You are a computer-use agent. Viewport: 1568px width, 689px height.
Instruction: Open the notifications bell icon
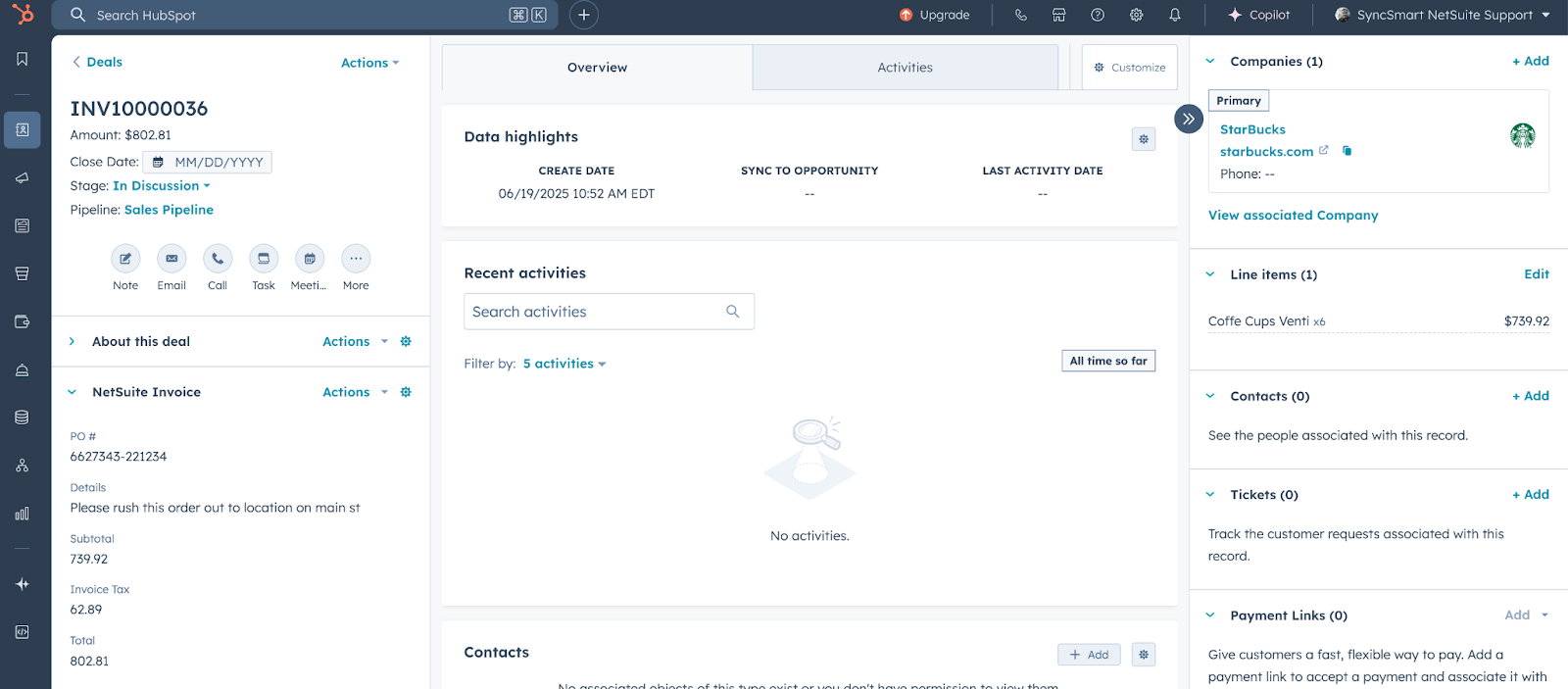click(1175, 15)
